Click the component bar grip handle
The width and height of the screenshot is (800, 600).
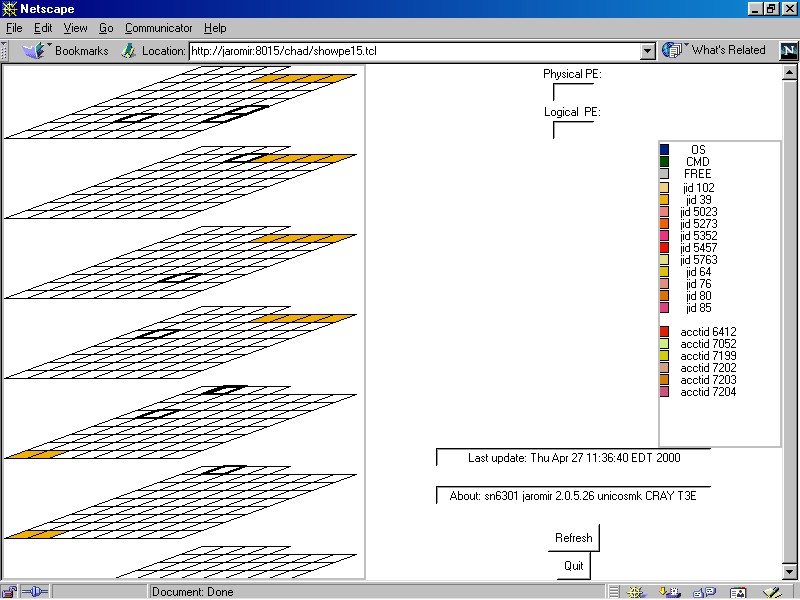coord(614,592)
